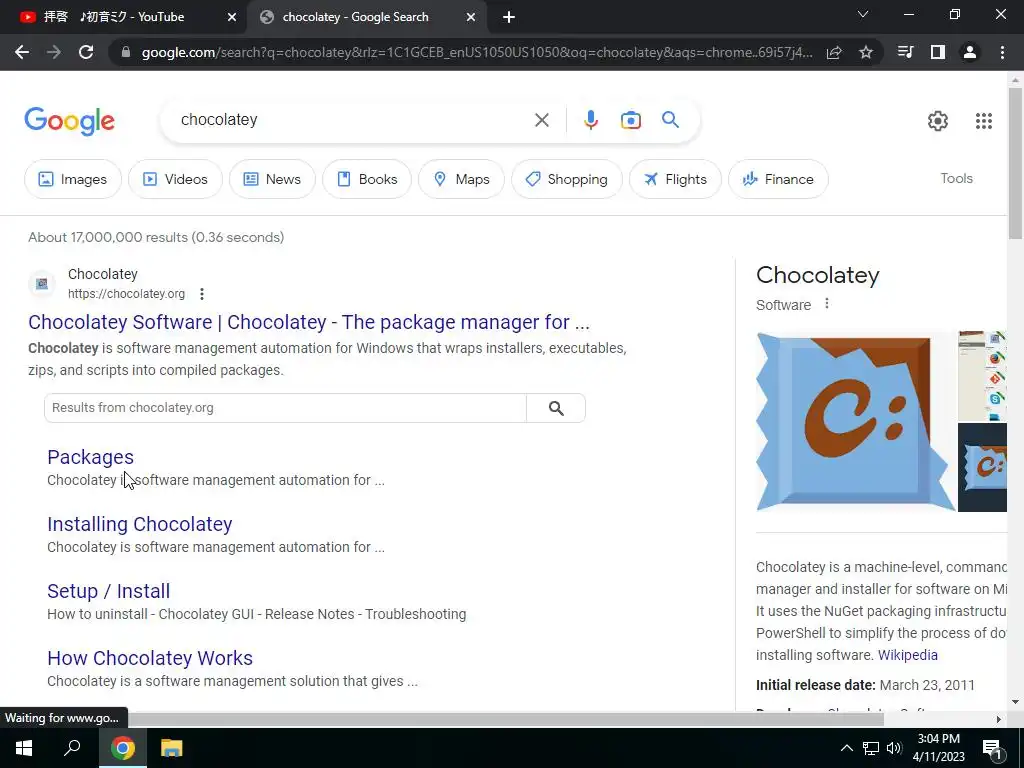Toggle the Chrome side panel
The height and width of the screenshot is (768, 1024).
(938, 52)
